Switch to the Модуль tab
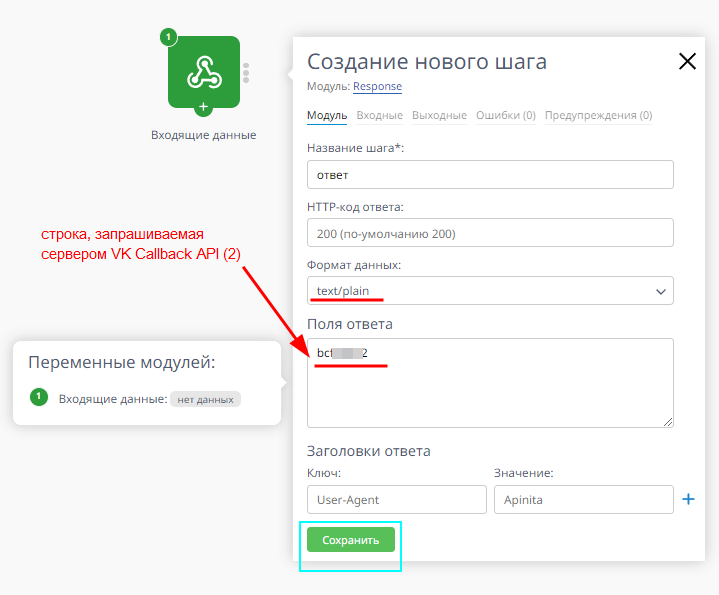719x595 pixels. 327,115
